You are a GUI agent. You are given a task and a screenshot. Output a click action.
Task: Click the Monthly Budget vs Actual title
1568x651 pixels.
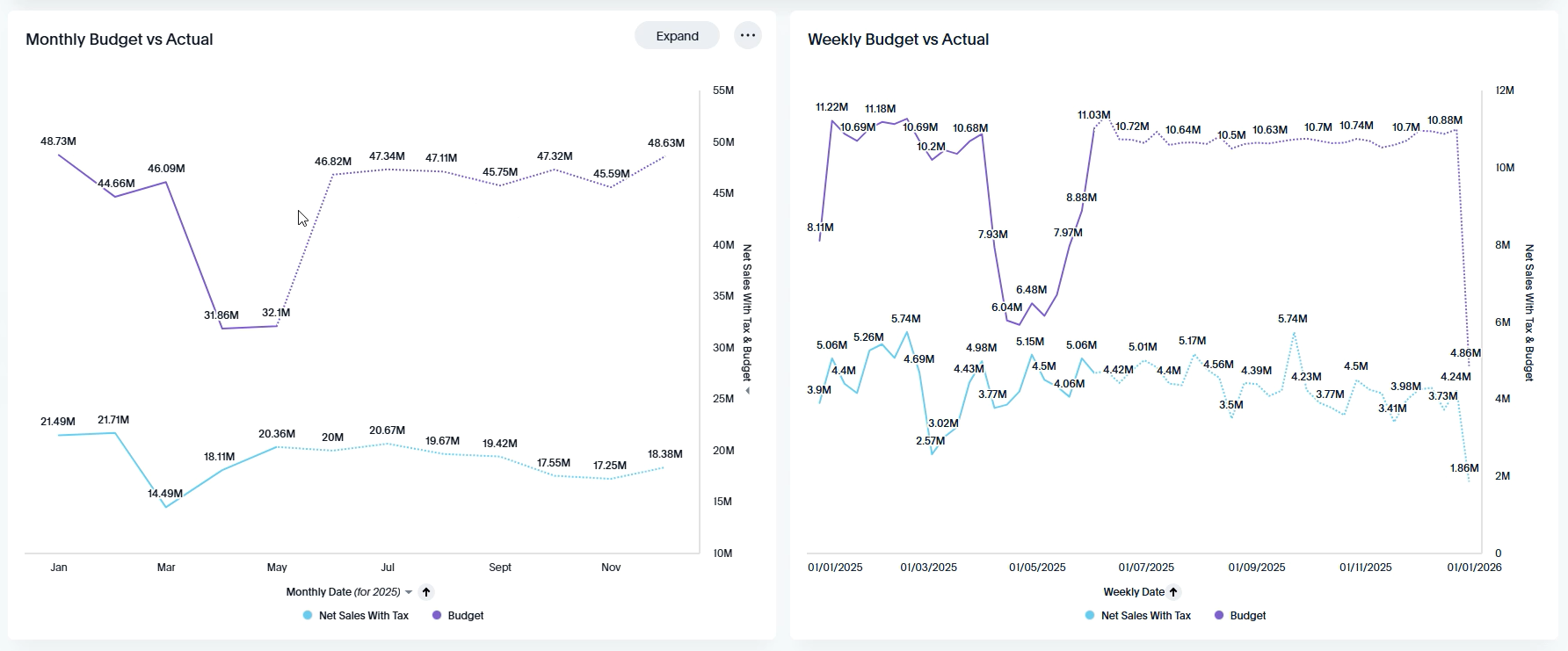point(120,40)
